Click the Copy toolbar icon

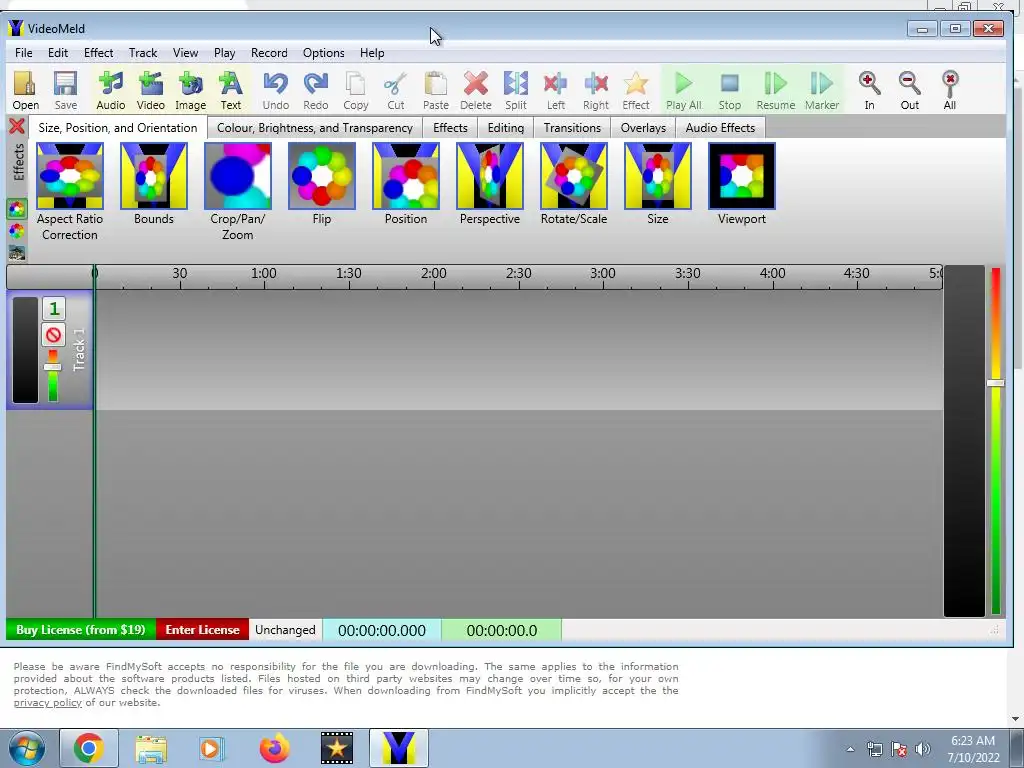(355, 90)
